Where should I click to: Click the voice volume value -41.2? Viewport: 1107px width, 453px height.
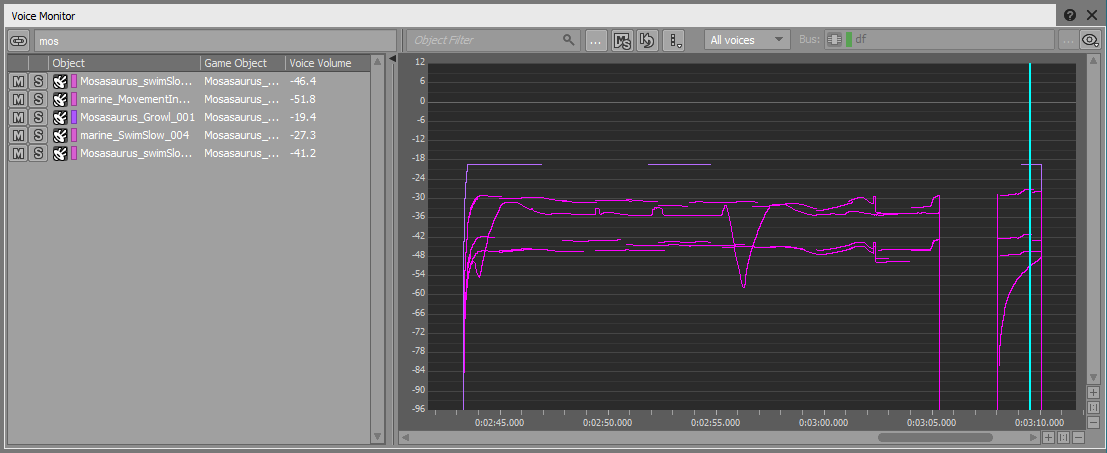click(302, 153)
